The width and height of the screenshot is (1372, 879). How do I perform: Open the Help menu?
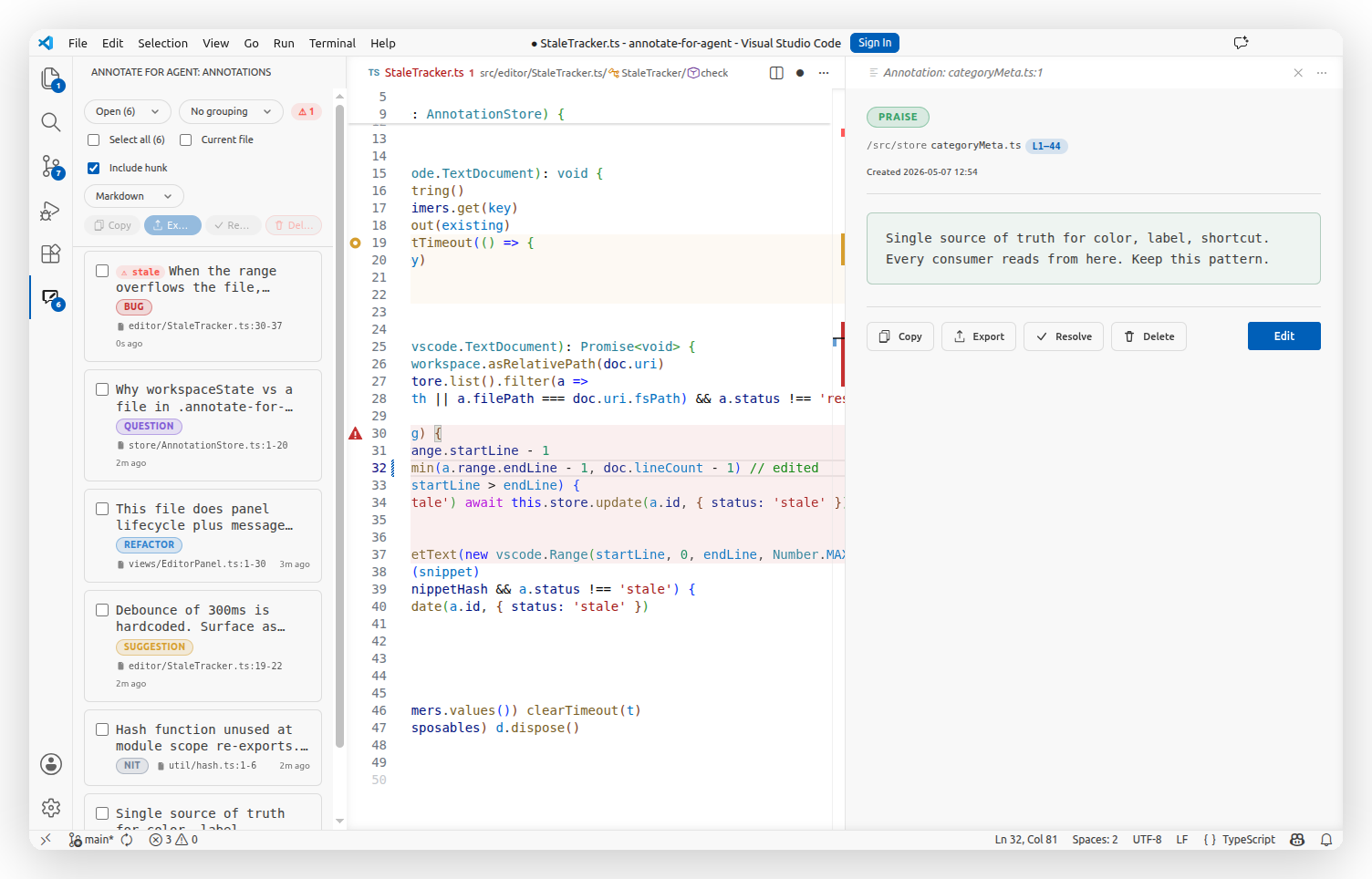383,43
